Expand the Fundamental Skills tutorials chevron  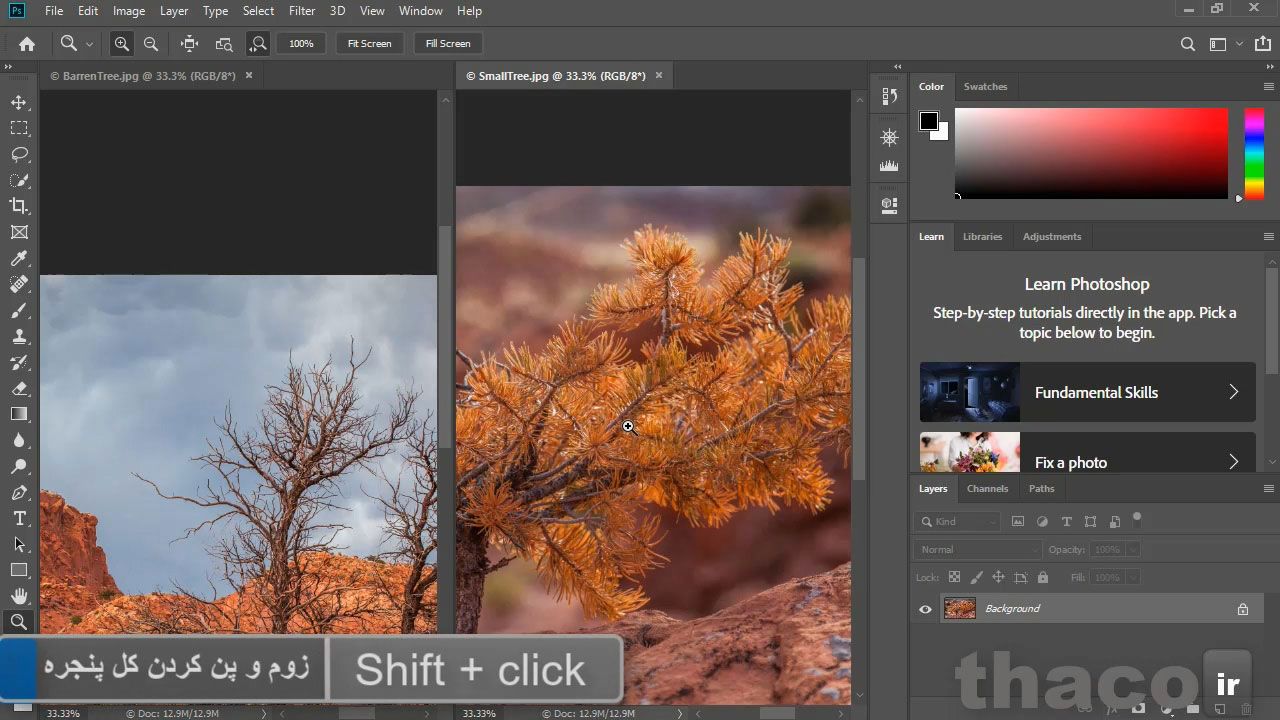click(1233, 392)
